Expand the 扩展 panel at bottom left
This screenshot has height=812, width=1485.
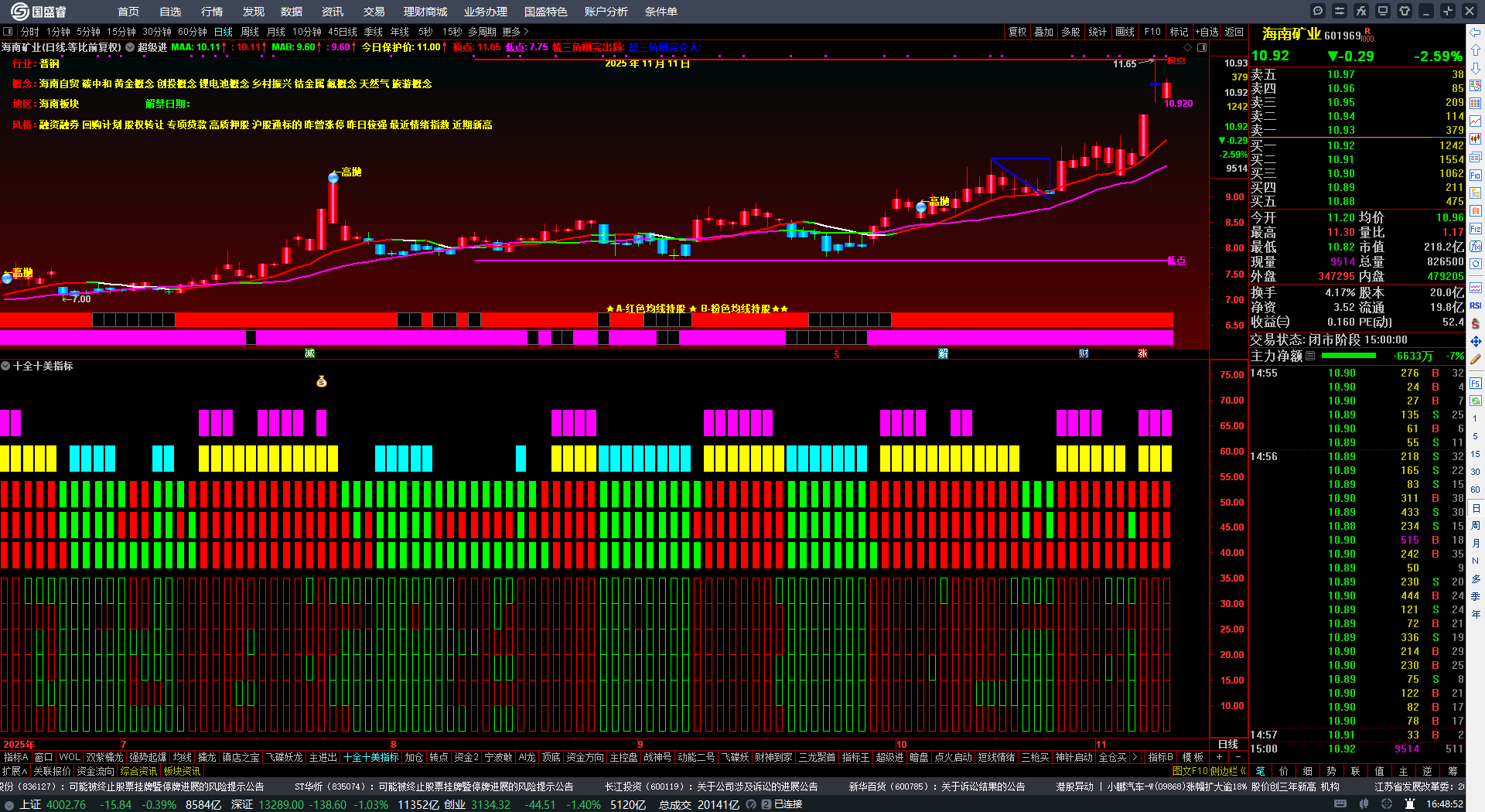coord(15,771)
